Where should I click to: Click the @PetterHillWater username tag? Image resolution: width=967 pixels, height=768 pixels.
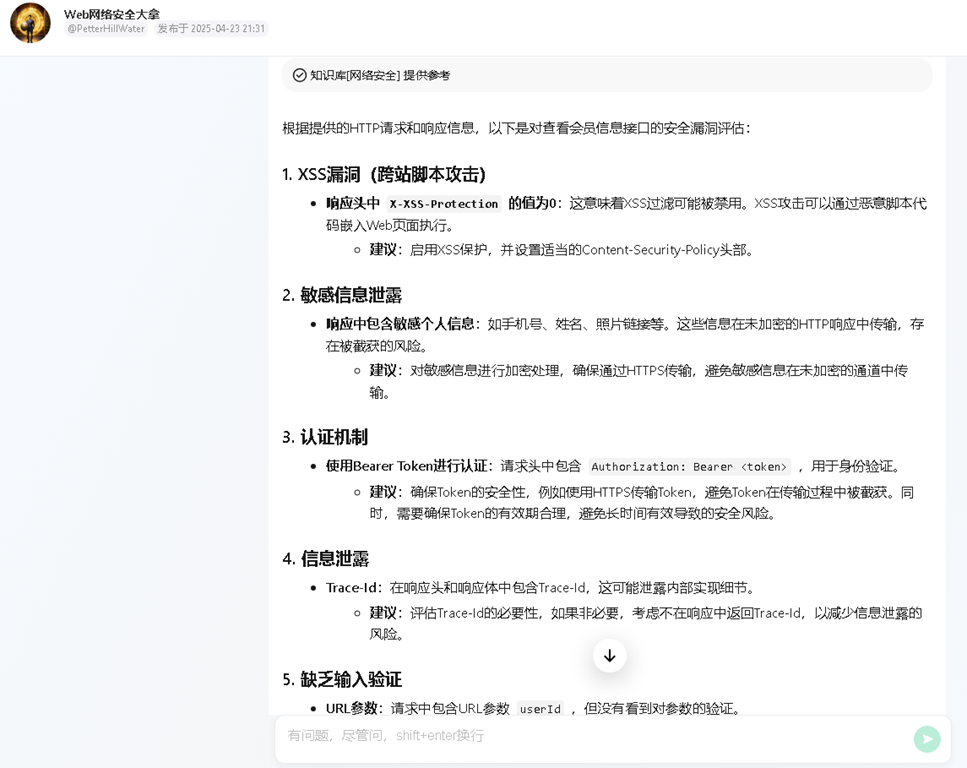point(106,28)
